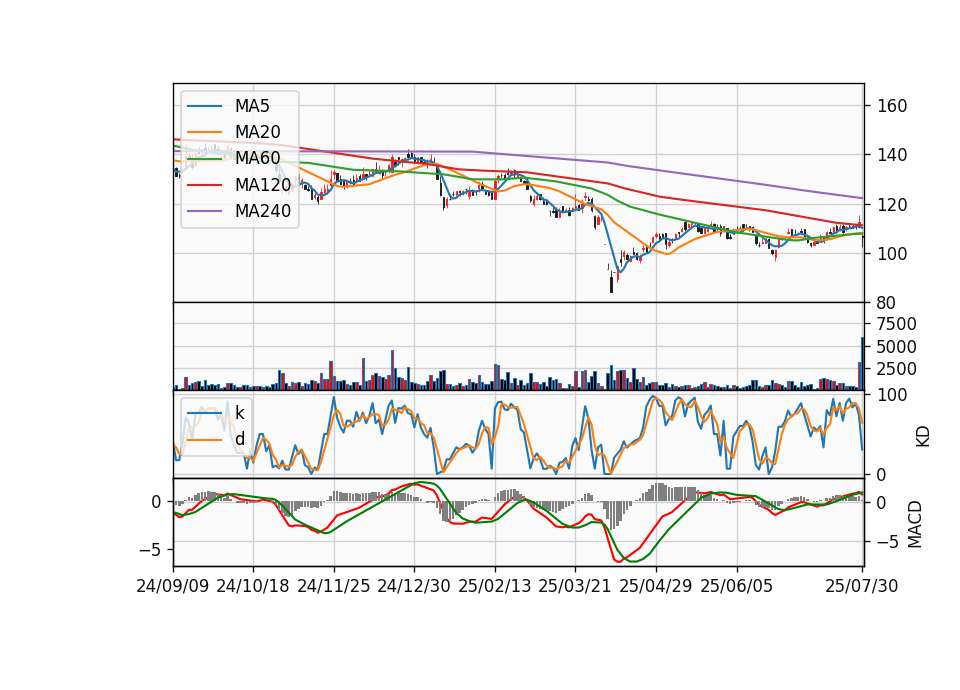Viewport: 960px width, 690px height.
Task: Click the MA60 legend label
Action: tap(257, 158)
